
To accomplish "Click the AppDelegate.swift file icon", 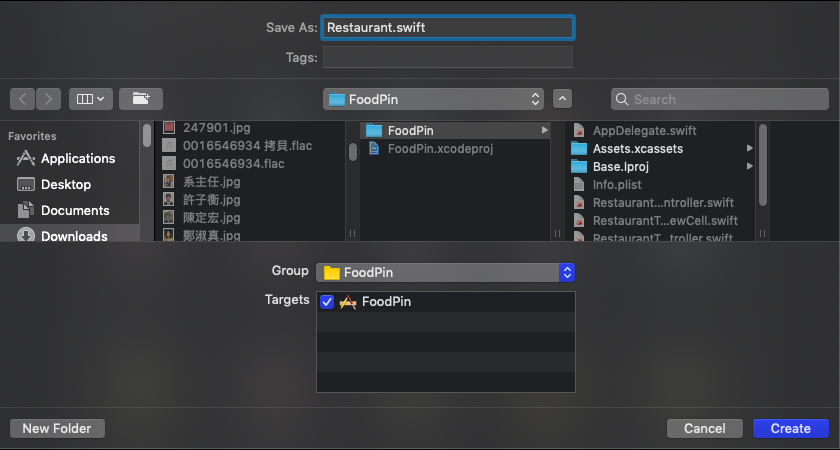I will 578,130.
